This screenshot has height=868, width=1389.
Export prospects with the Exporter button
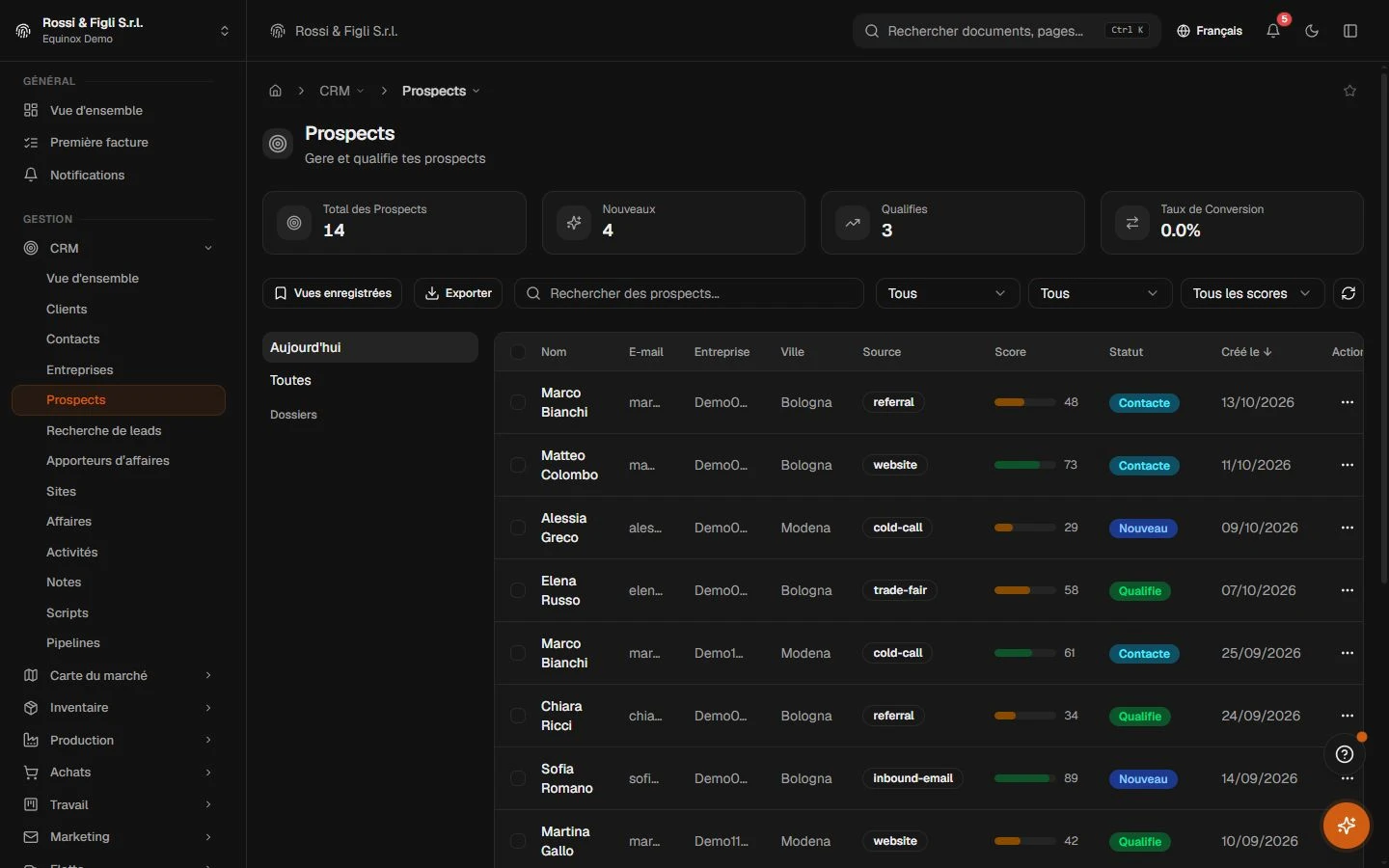click(458, 293)
